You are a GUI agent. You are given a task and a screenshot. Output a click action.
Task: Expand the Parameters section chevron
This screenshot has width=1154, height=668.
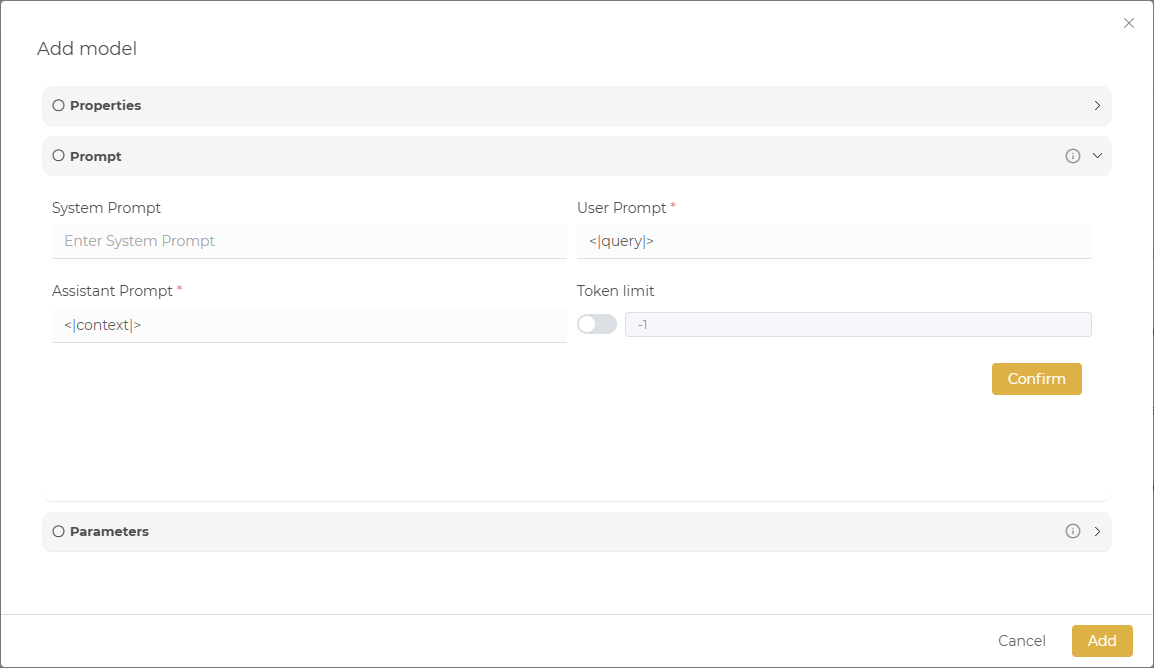click(1097, 531)
